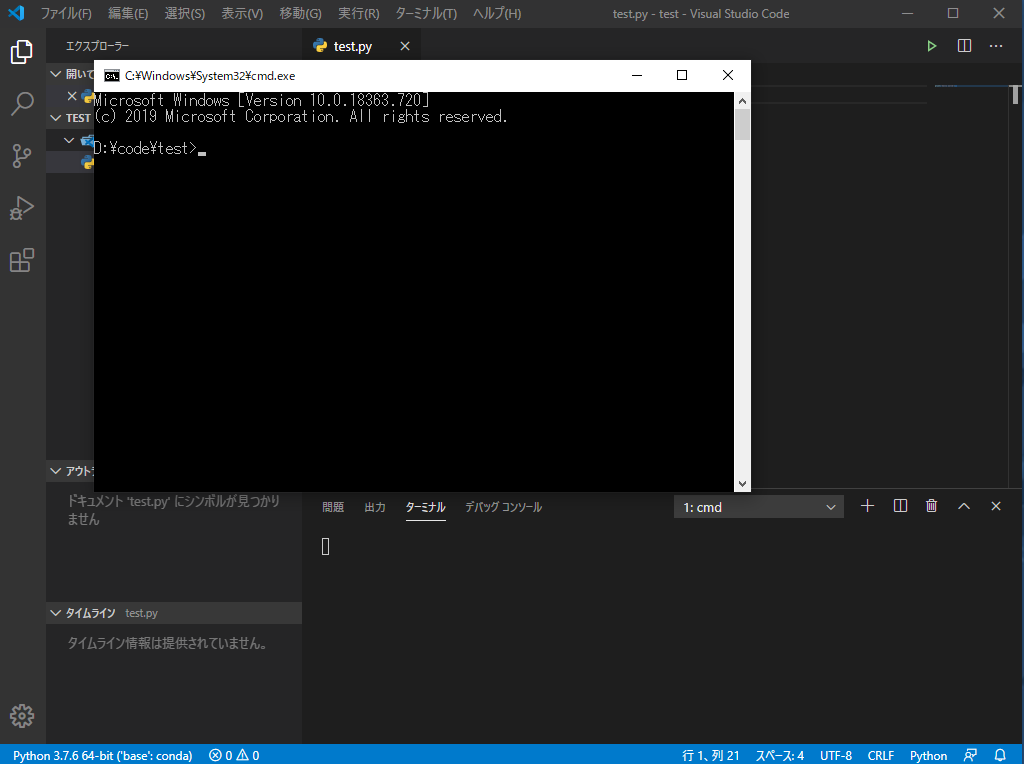Create a new terminal with plus icon
Screen dimensions: 1024x764
pos(867,506)
